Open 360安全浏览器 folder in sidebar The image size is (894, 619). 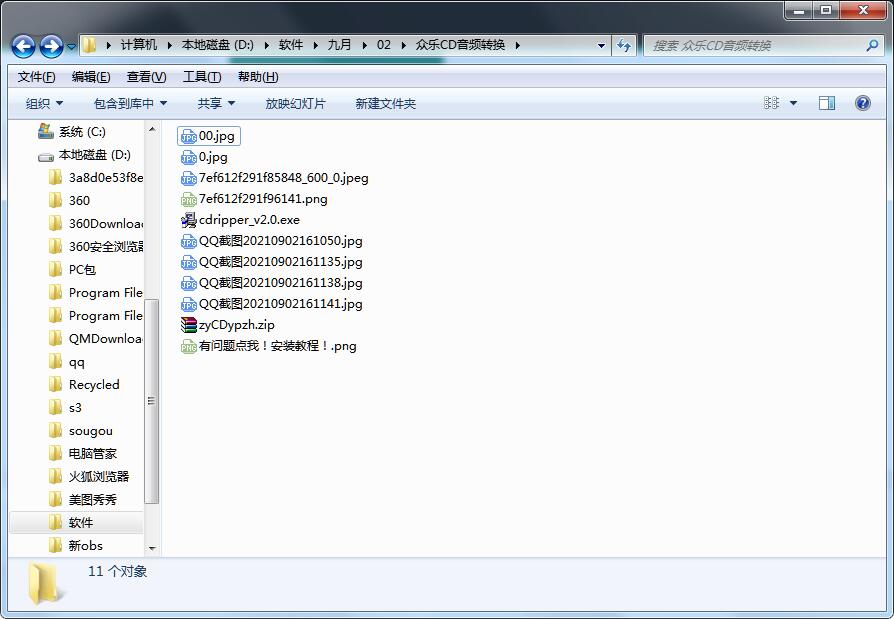(x=96, y=246)
